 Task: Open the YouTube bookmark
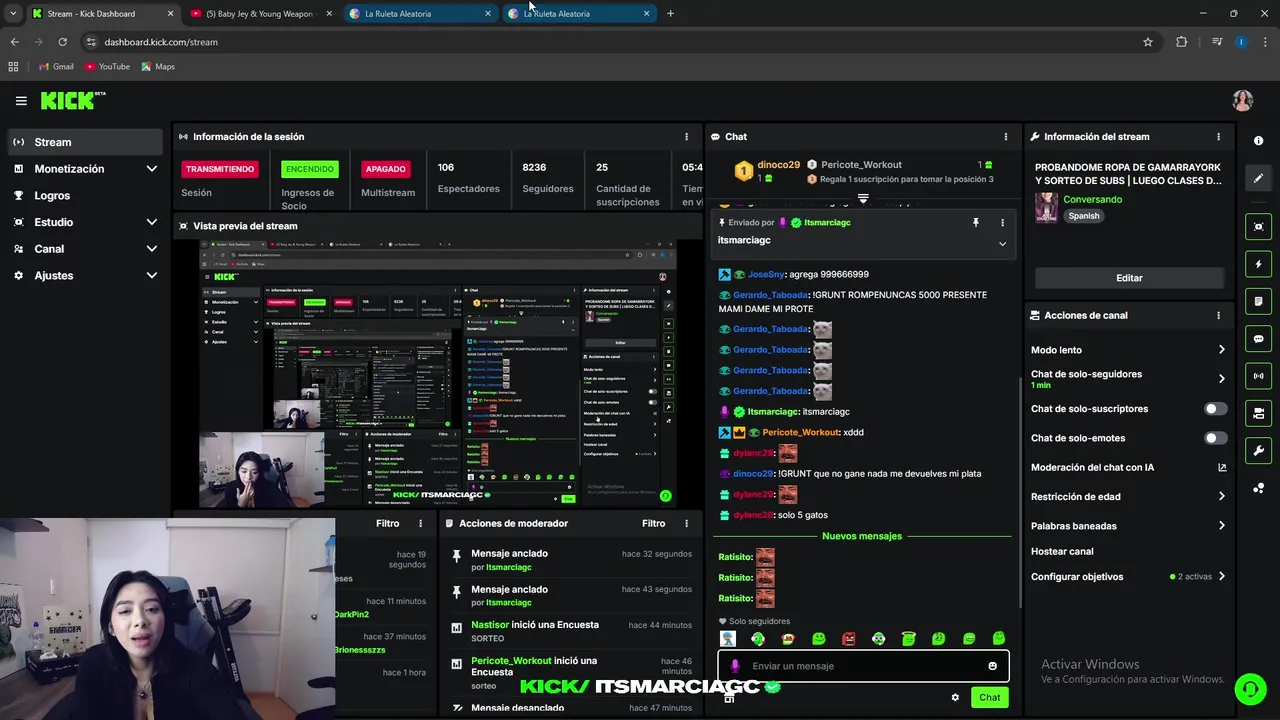click(107, 67)
